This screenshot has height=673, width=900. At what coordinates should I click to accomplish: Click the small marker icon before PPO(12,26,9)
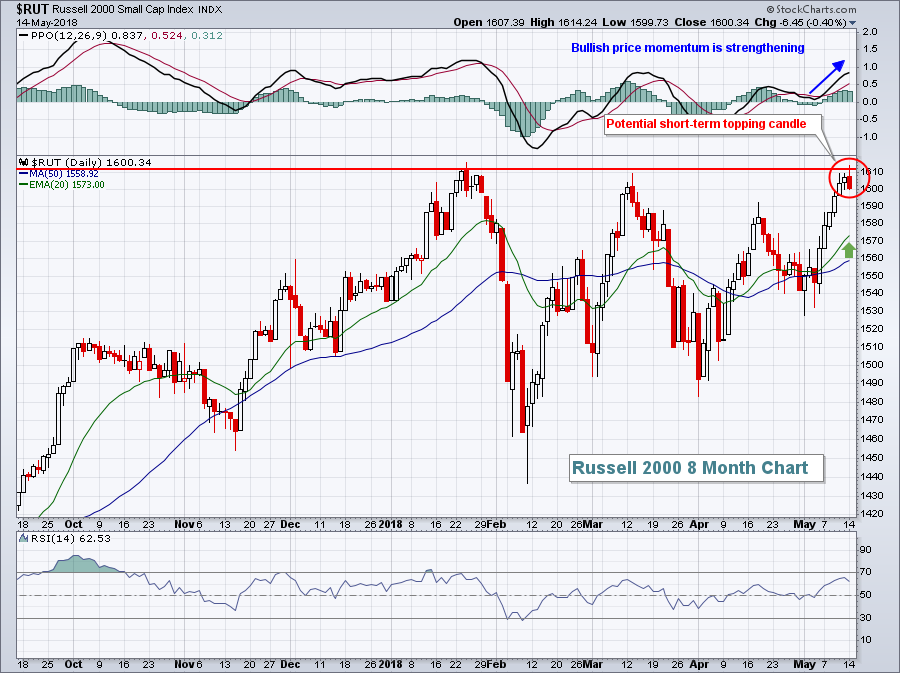pyautogui.click(x=21, y=36)
